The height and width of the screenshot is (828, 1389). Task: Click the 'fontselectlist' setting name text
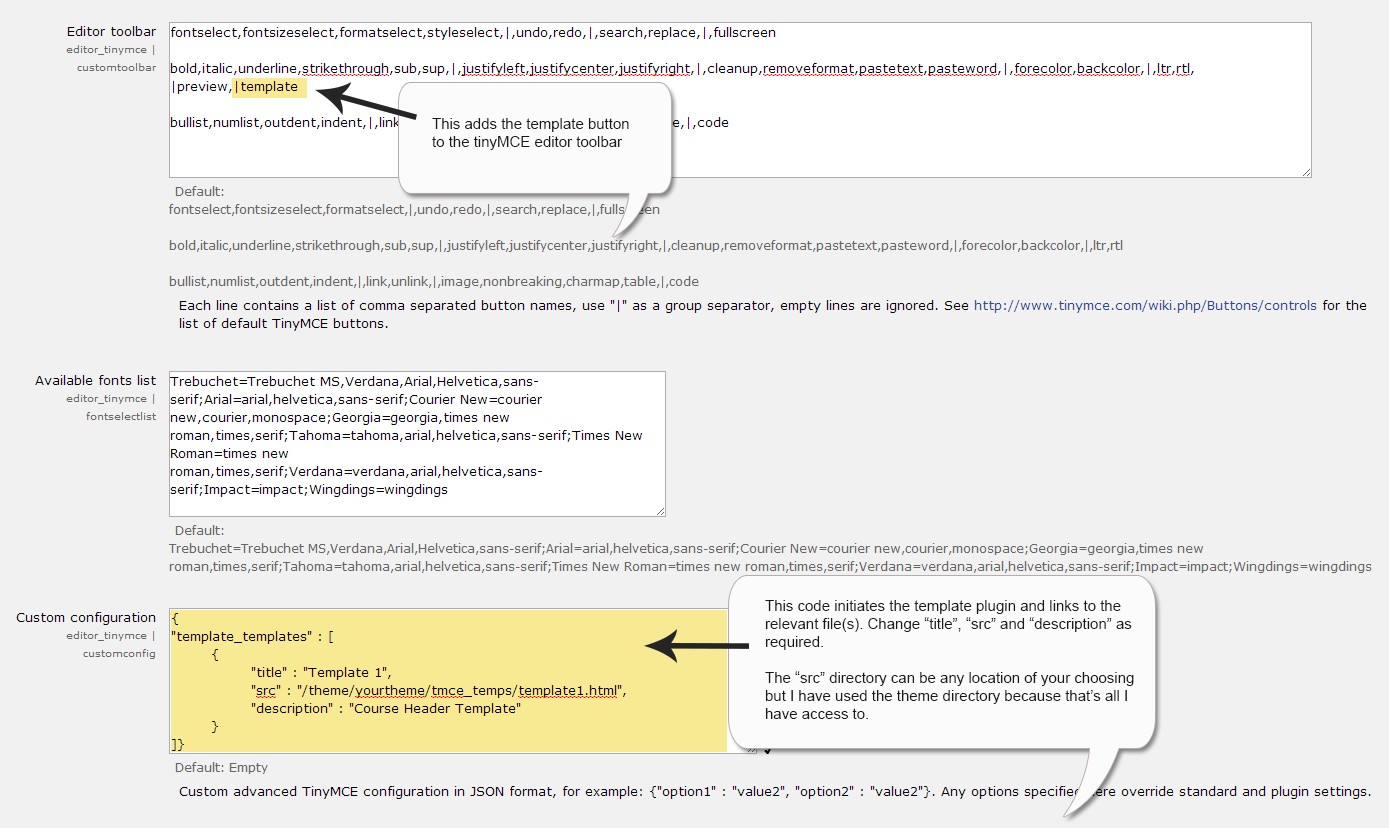click(121, 417)
